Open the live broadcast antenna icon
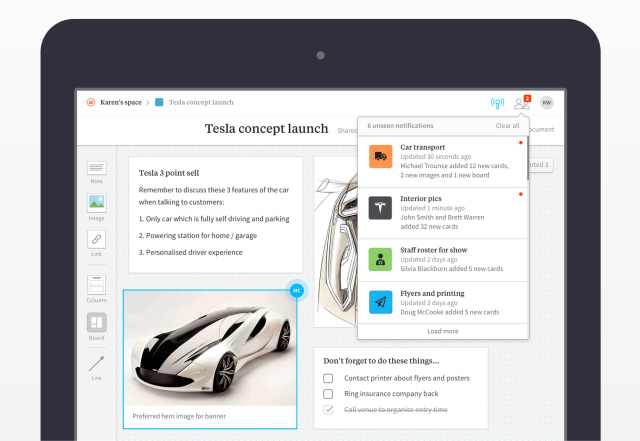The width and height of the screenshot is (640, 441). (497, 103)
